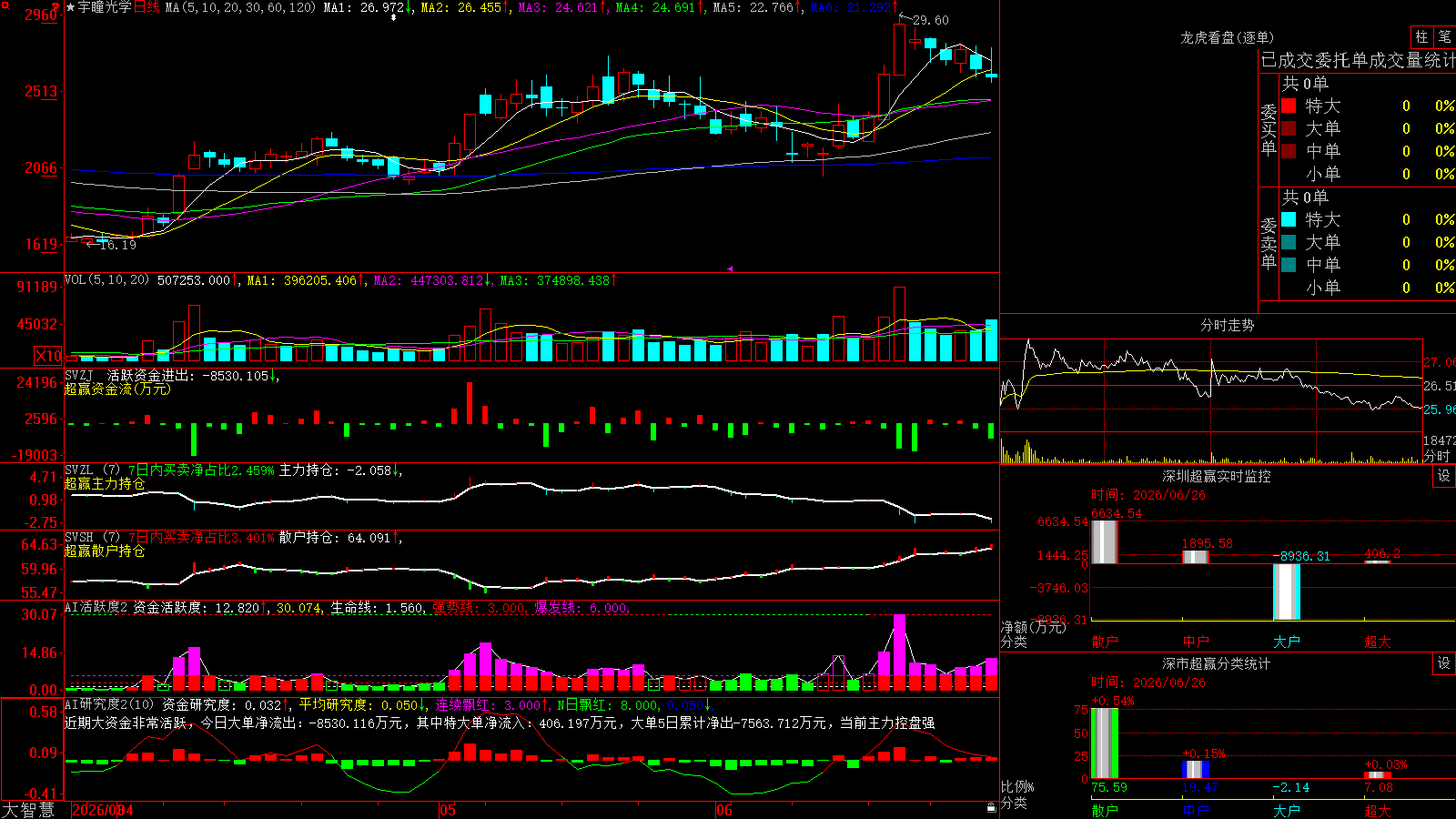This screenshot has width=1456, height=819.
Task: Click the 小单 row under 委卖单
Action: pyautogui.click(x=1368, y=288)
